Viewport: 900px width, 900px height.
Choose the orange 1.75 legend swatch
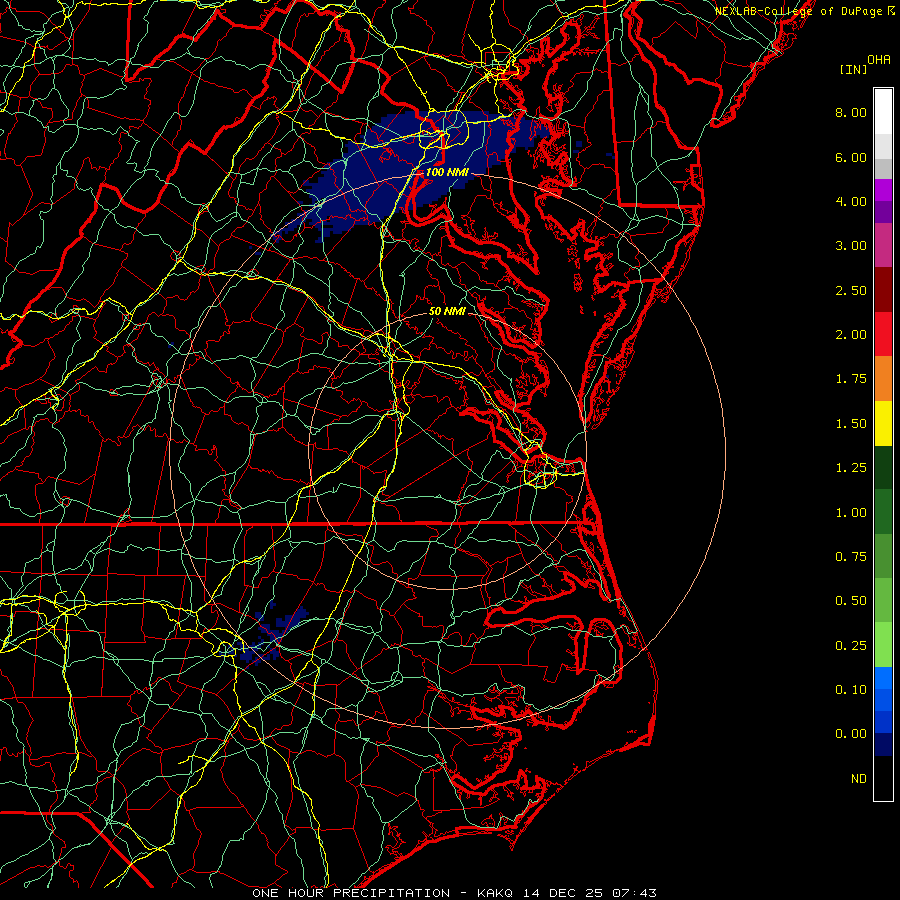pos(883,378)
